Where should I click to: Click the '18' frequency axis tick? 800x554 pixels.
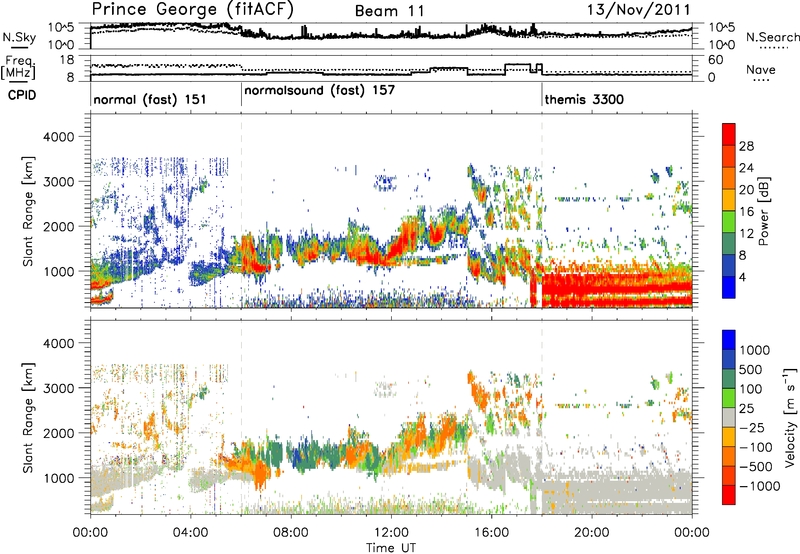pos(67,60)
